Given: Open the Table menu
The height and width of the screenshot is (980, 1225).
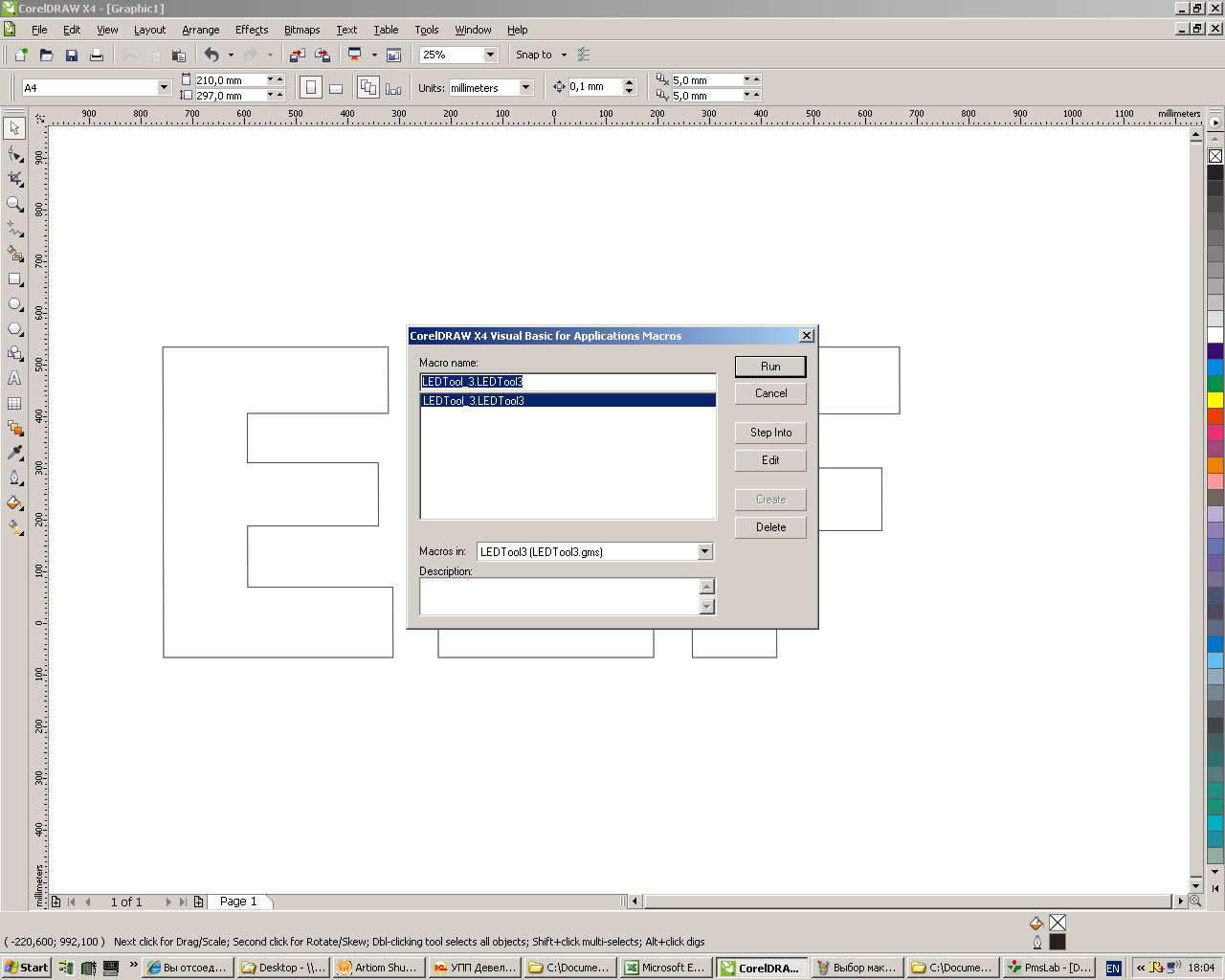Looking at the screenshot, I should click(x=386, y=30).
